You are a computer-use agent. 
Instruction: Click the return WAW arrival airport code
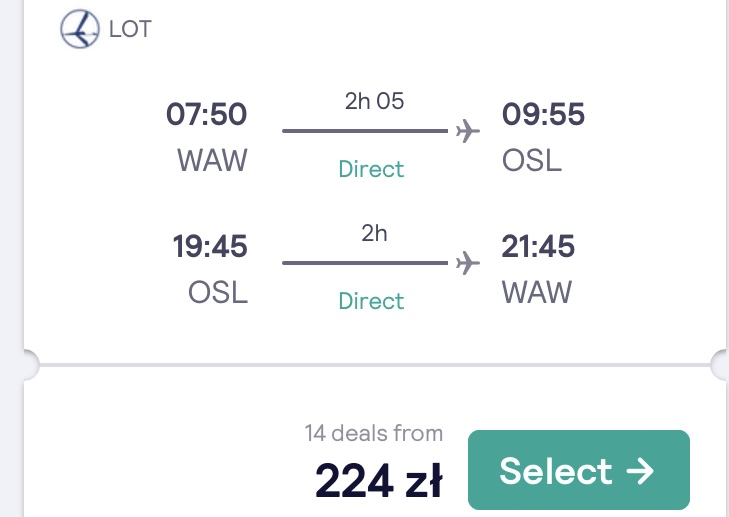click(537, 293)
